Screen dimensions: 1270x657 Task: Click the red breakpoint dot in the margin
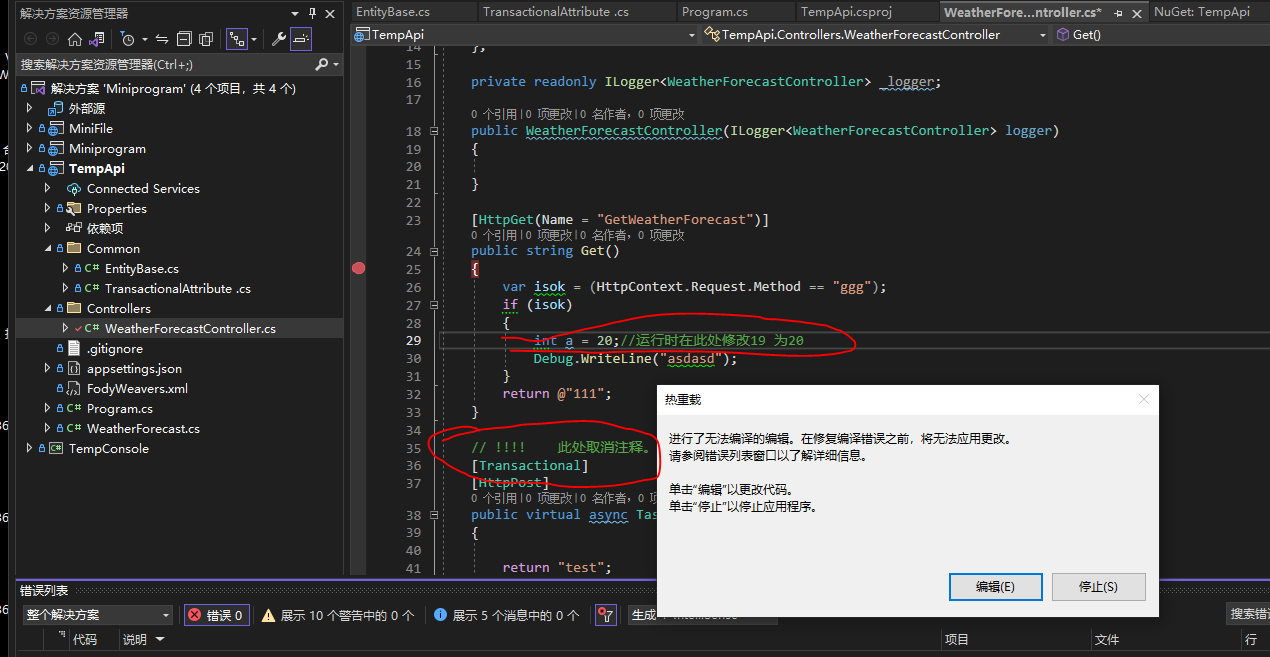click(x=359, y=267)
